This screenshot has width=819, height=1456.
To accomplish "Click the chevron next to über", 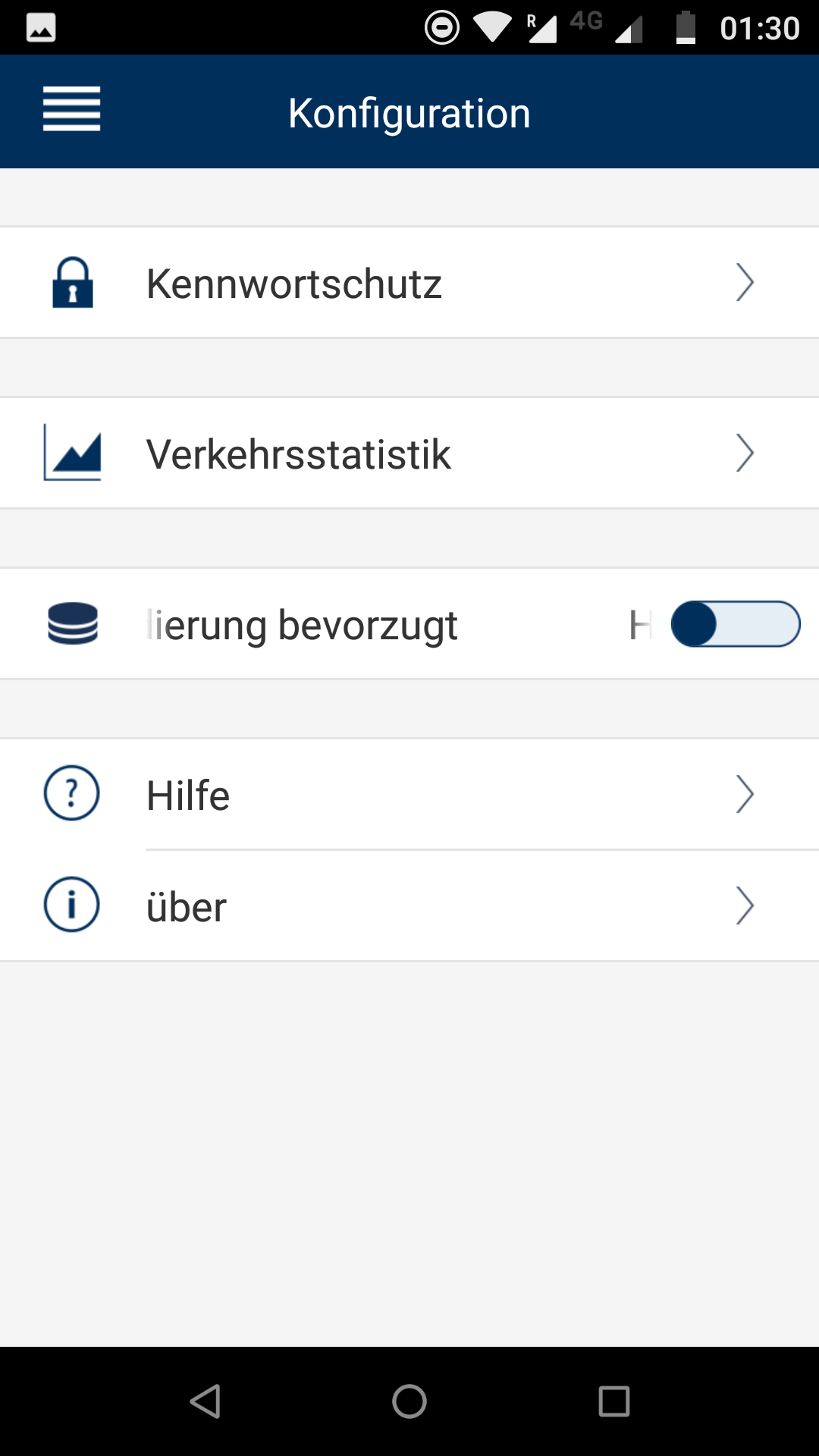I will [x=745, y=906].
